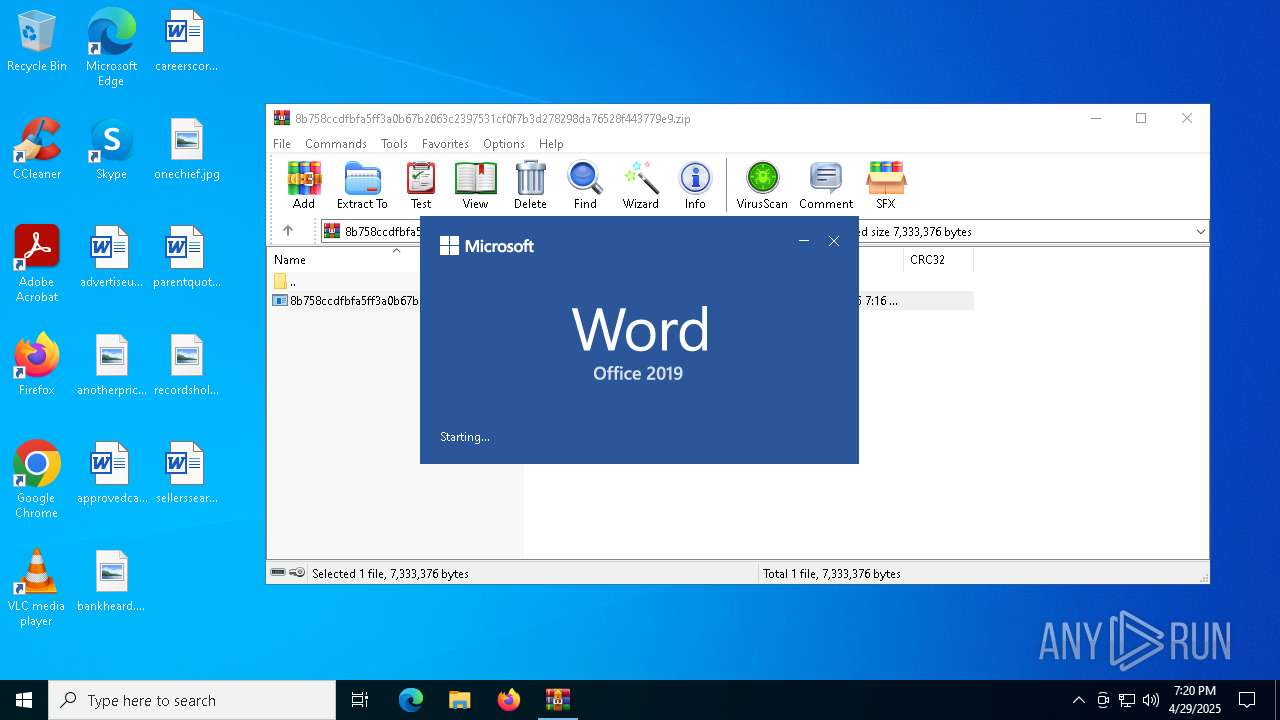Show hidden system tray icons
This screenshot has height=720, width=1280.
1078,700
